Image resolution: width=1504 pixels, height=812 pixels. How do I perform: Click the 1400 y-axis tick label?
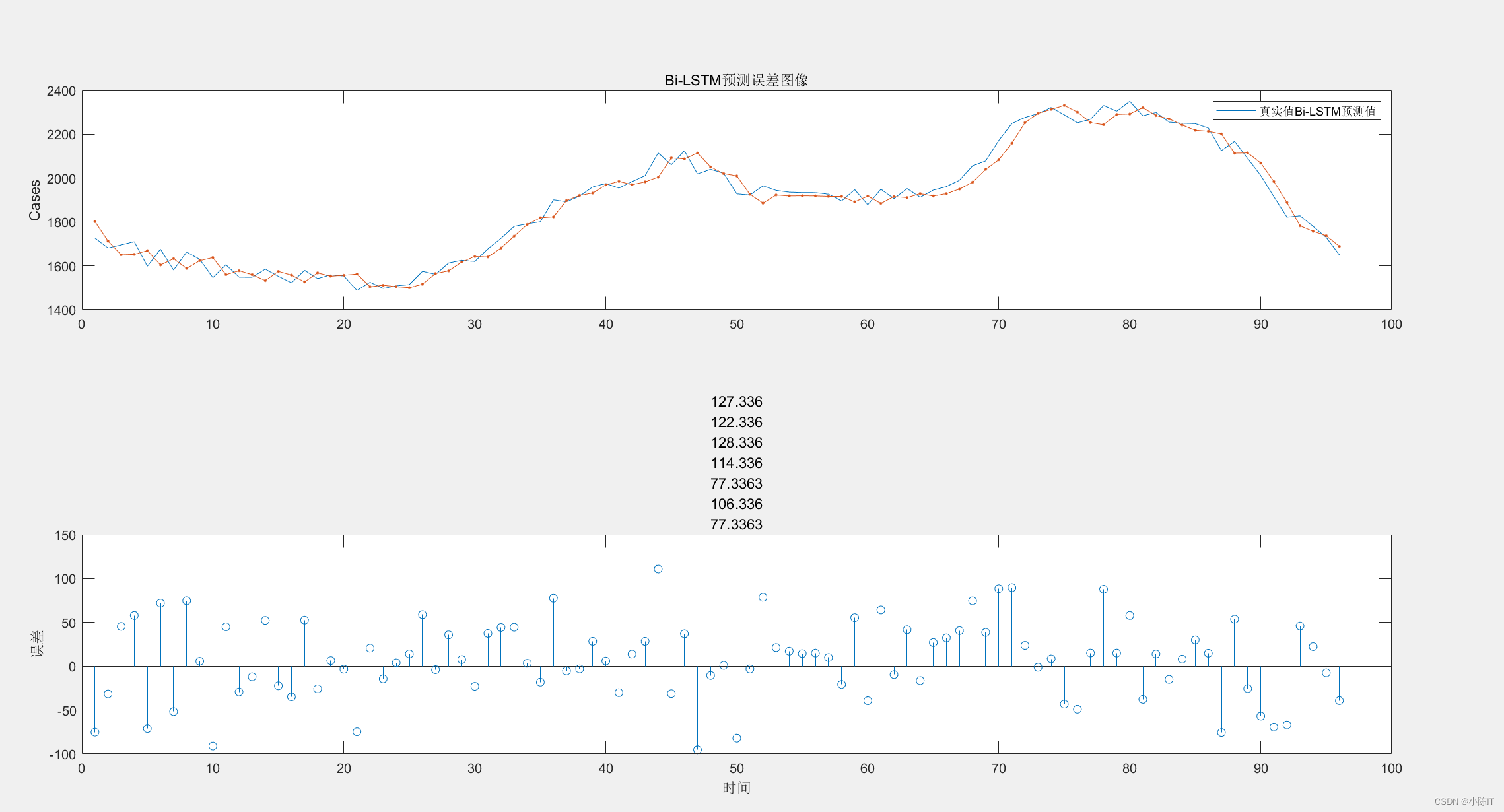coord(61,310)
